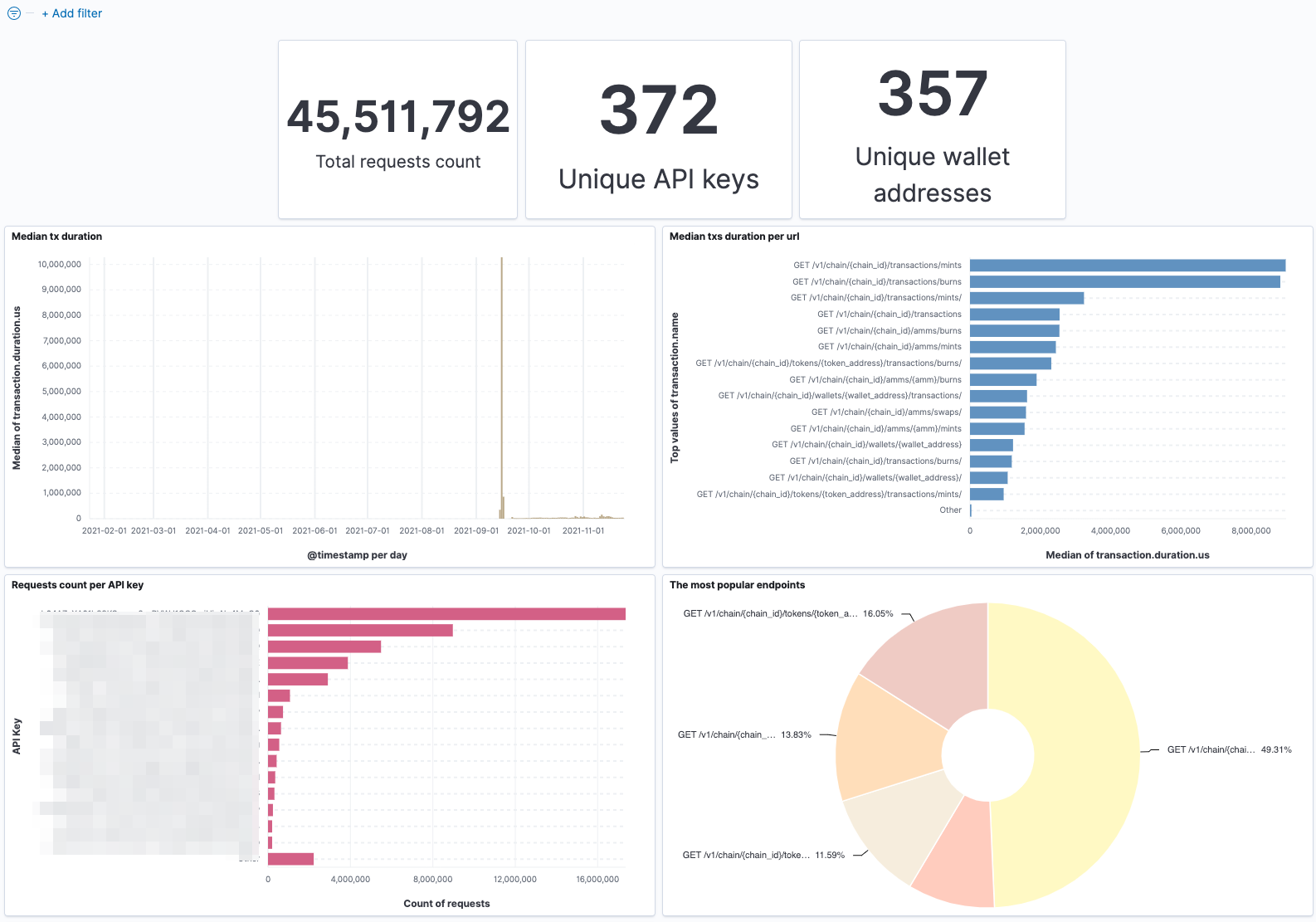
Task: Click the Add filter link
Action: coord(72,13)
